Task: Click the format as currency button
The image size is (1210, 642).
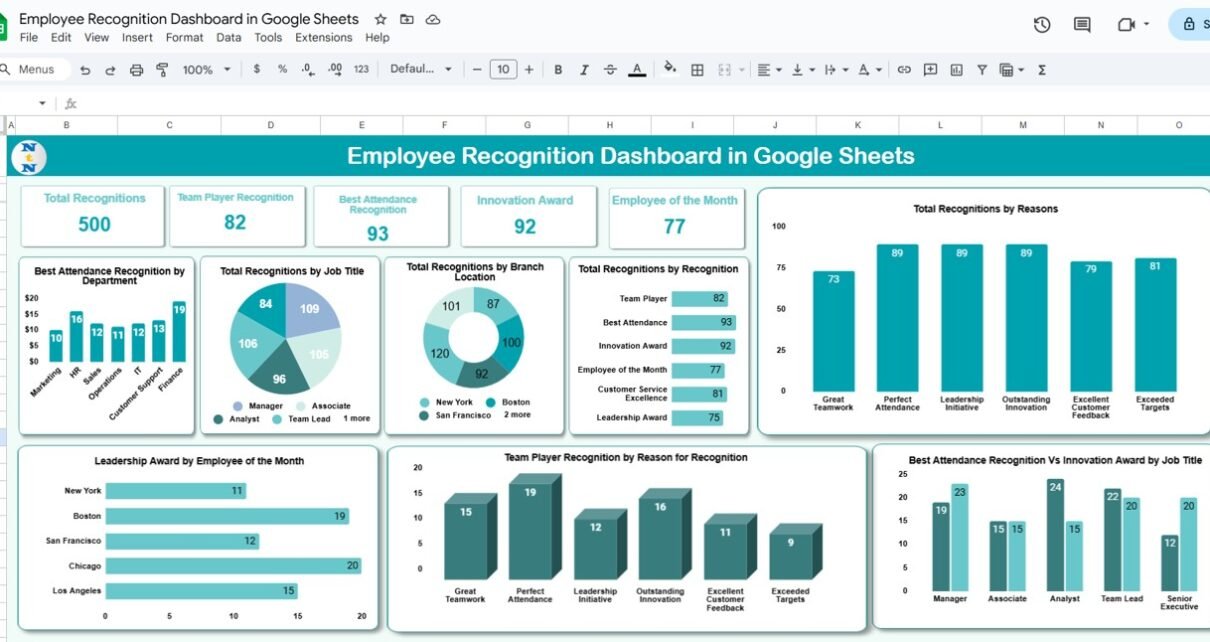Action: 257,70
